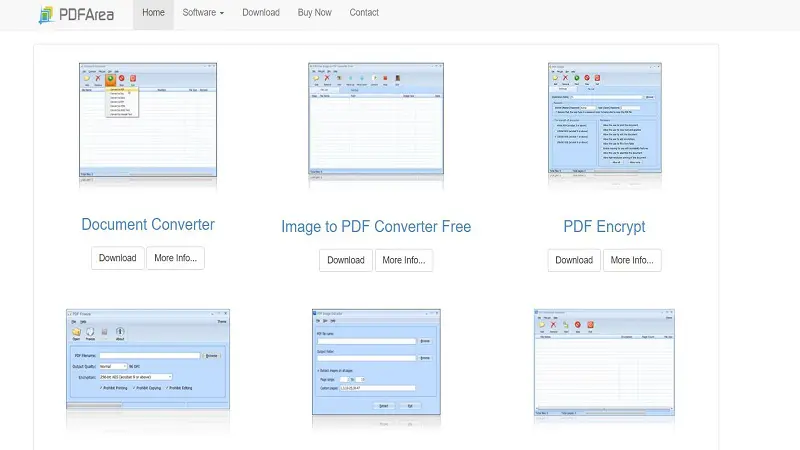Follow the Image to PDF Converter Free link
The width and height of the screenshot is (800, 450).
(x=376, y=227)
